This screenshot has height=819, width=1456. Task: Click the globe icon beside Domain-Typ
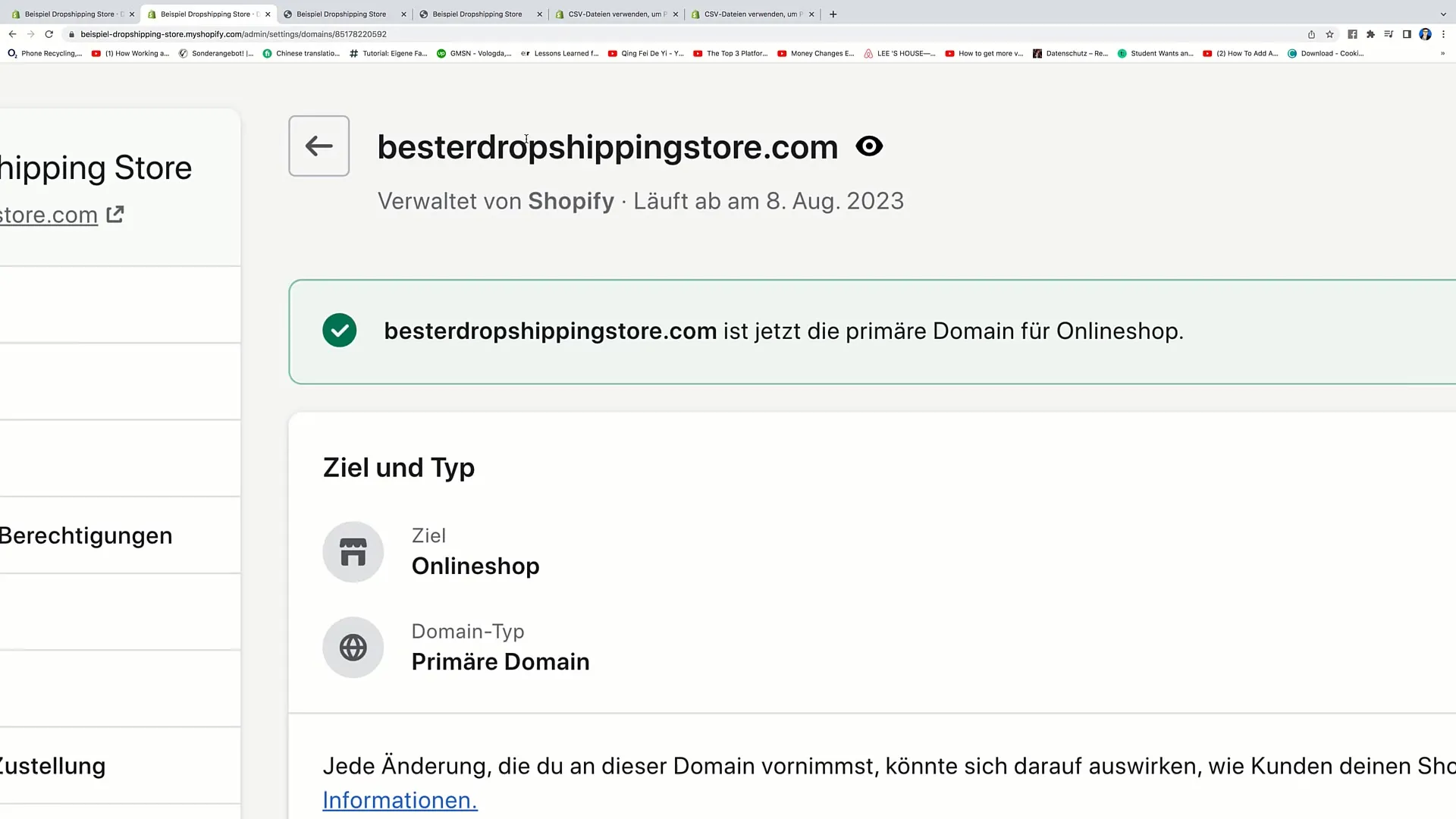353,648
